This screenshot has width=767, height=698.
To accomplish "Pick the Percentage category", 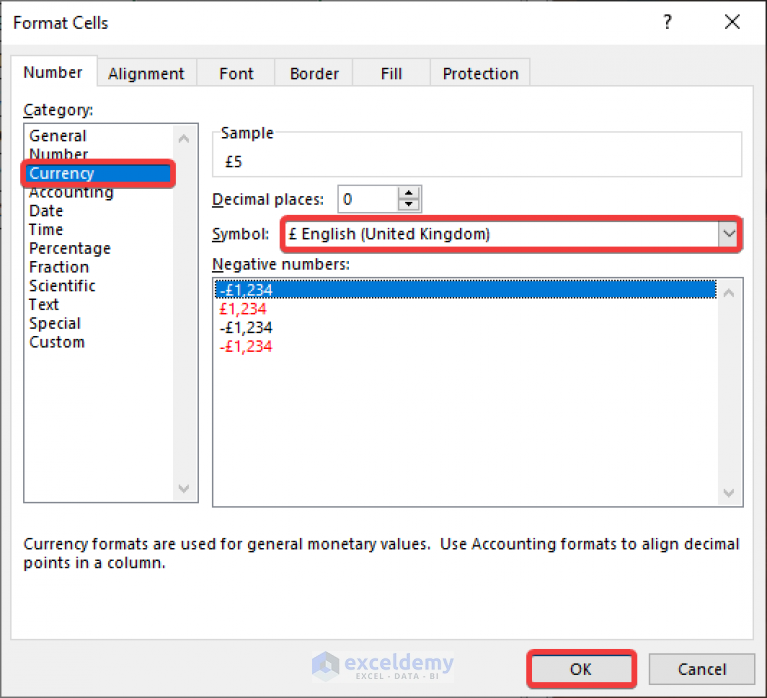I will 100,248.
